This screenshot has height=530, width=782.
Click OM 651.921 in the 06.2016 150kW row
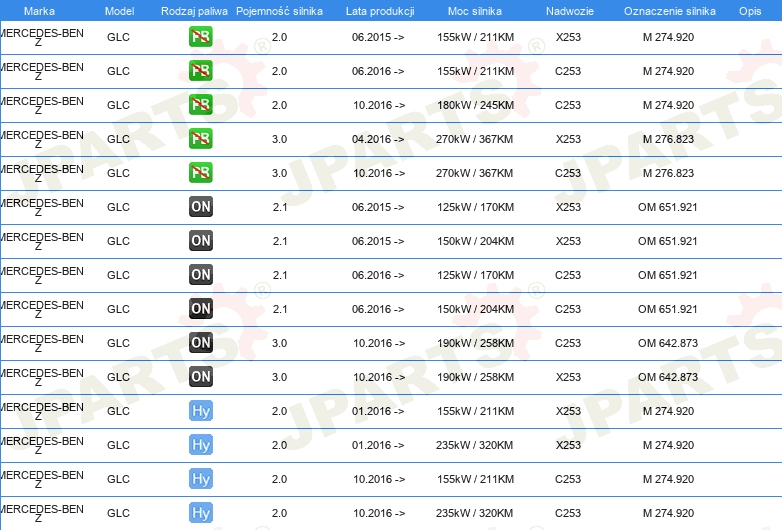(667, 309)
